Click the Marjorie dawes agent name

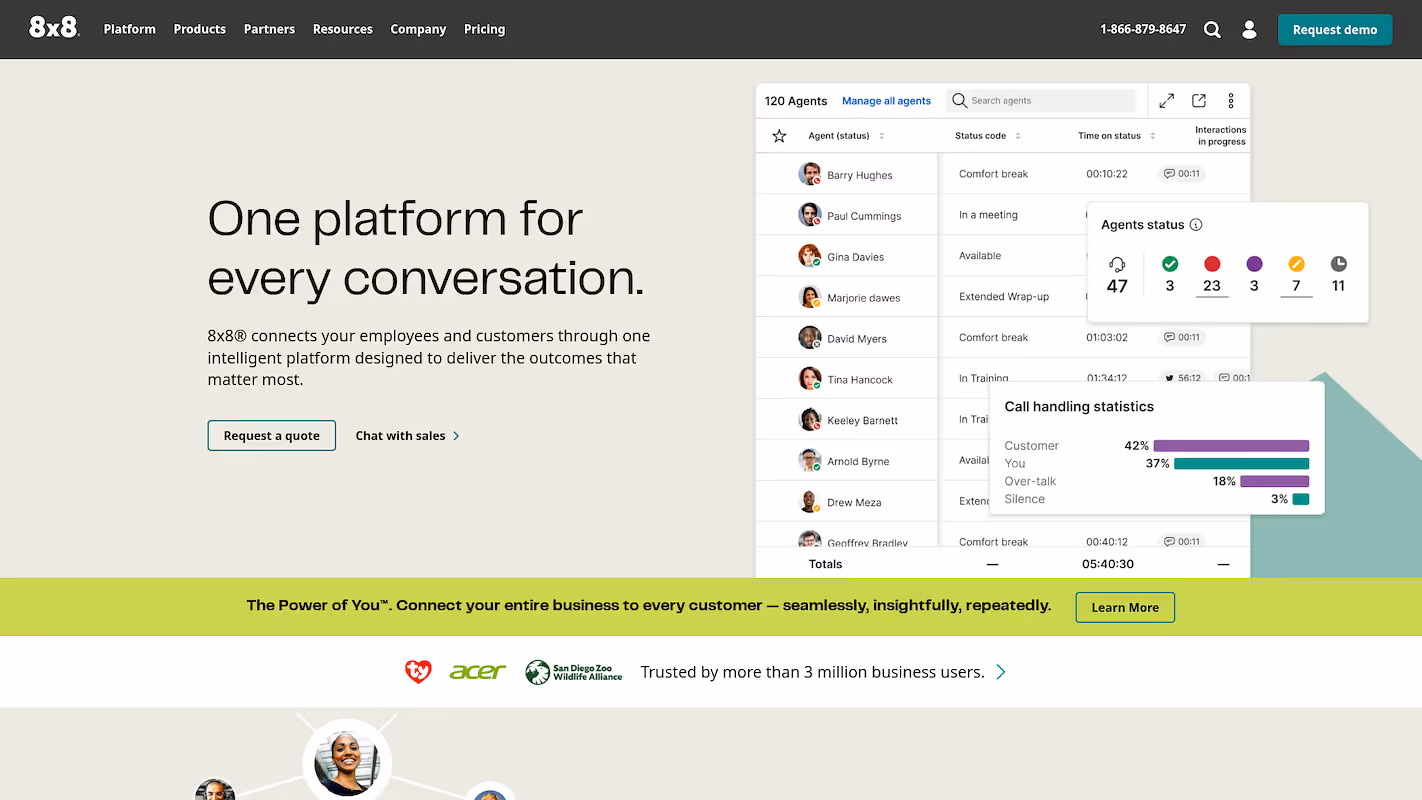point(864,298)
